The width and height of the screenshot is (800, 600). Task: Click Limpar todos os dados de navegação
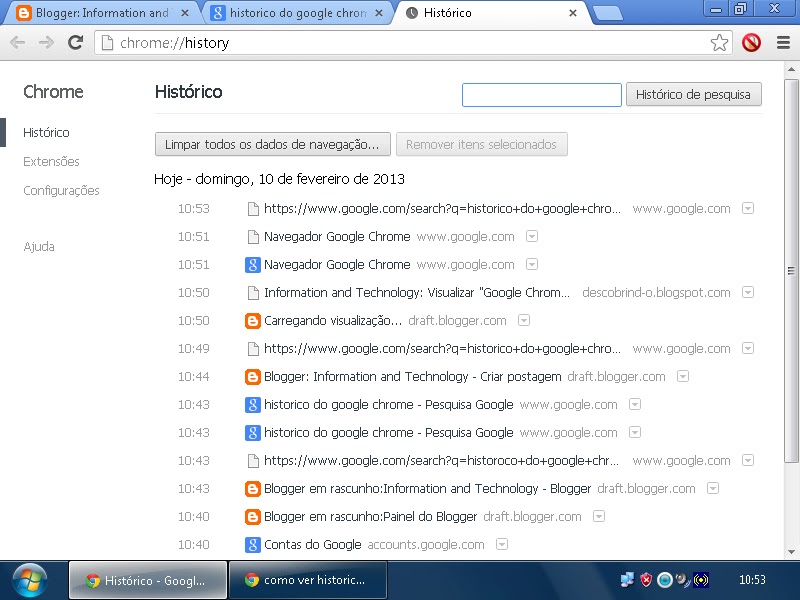272,144
